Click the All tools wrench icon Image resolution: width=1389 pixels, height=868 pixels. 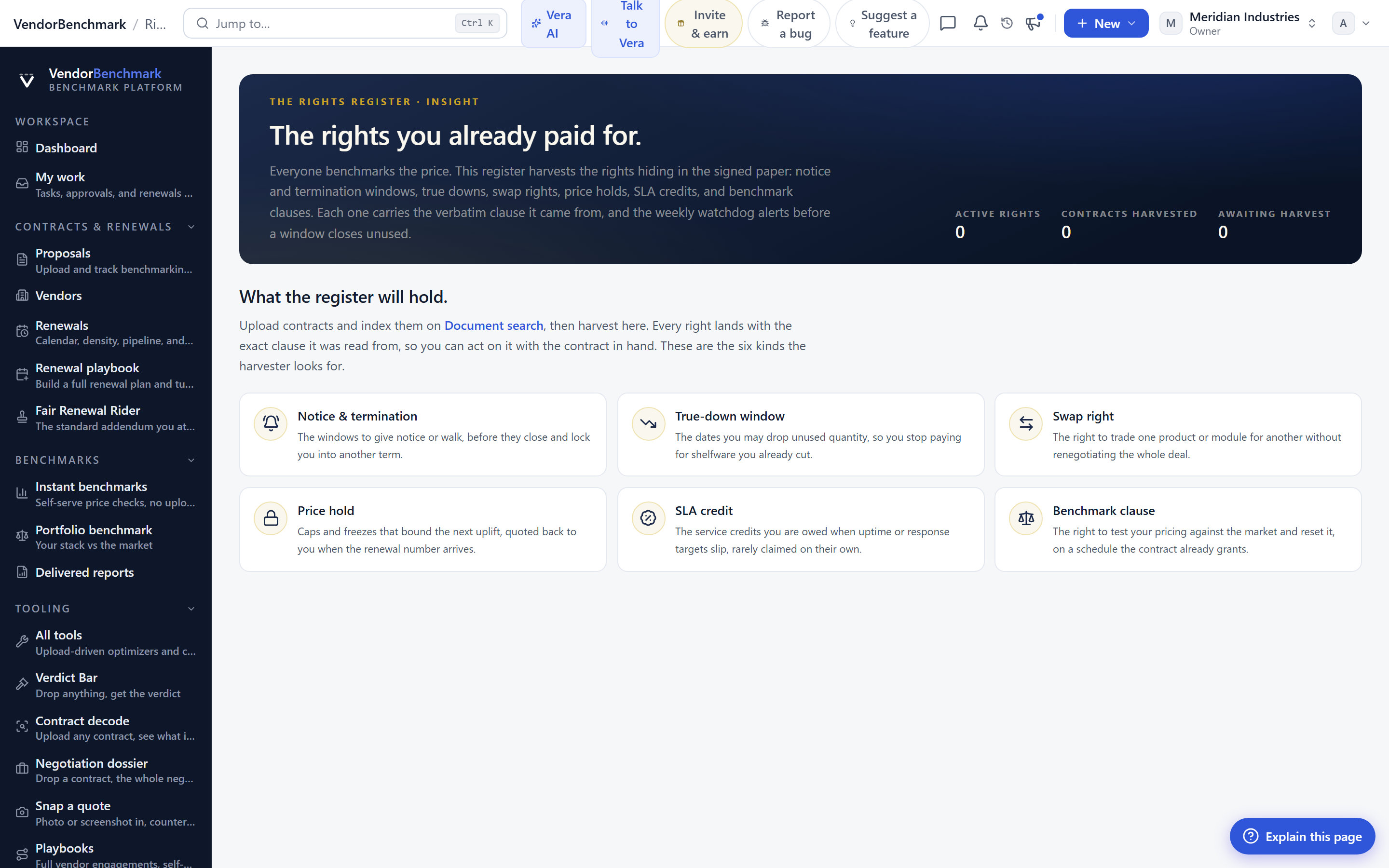[22, 642]
